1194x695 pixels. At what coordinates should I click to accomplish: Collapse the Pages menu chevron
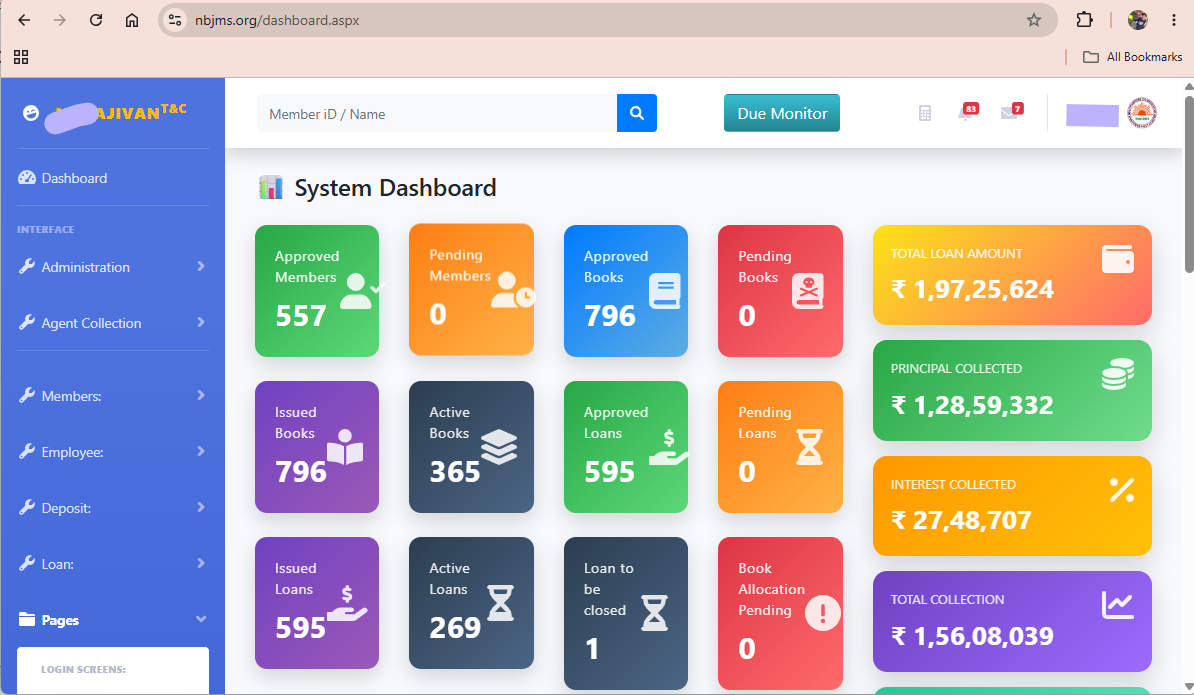coord(201,619)
